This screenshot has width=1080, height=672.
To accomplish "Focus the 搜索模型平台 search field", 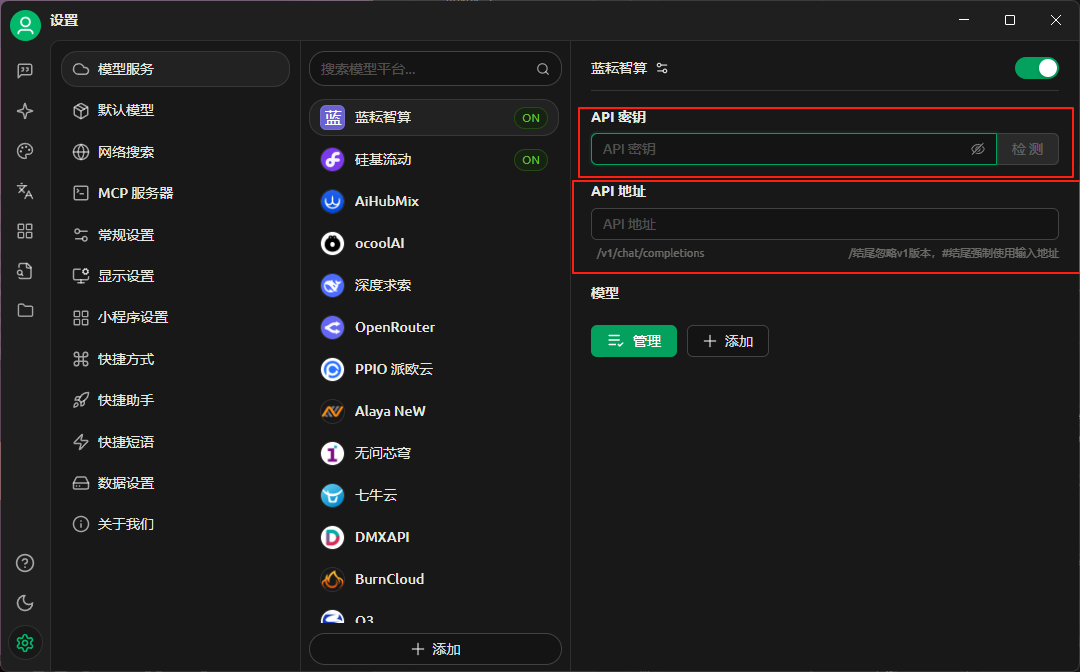I will (x=435, y=69).
